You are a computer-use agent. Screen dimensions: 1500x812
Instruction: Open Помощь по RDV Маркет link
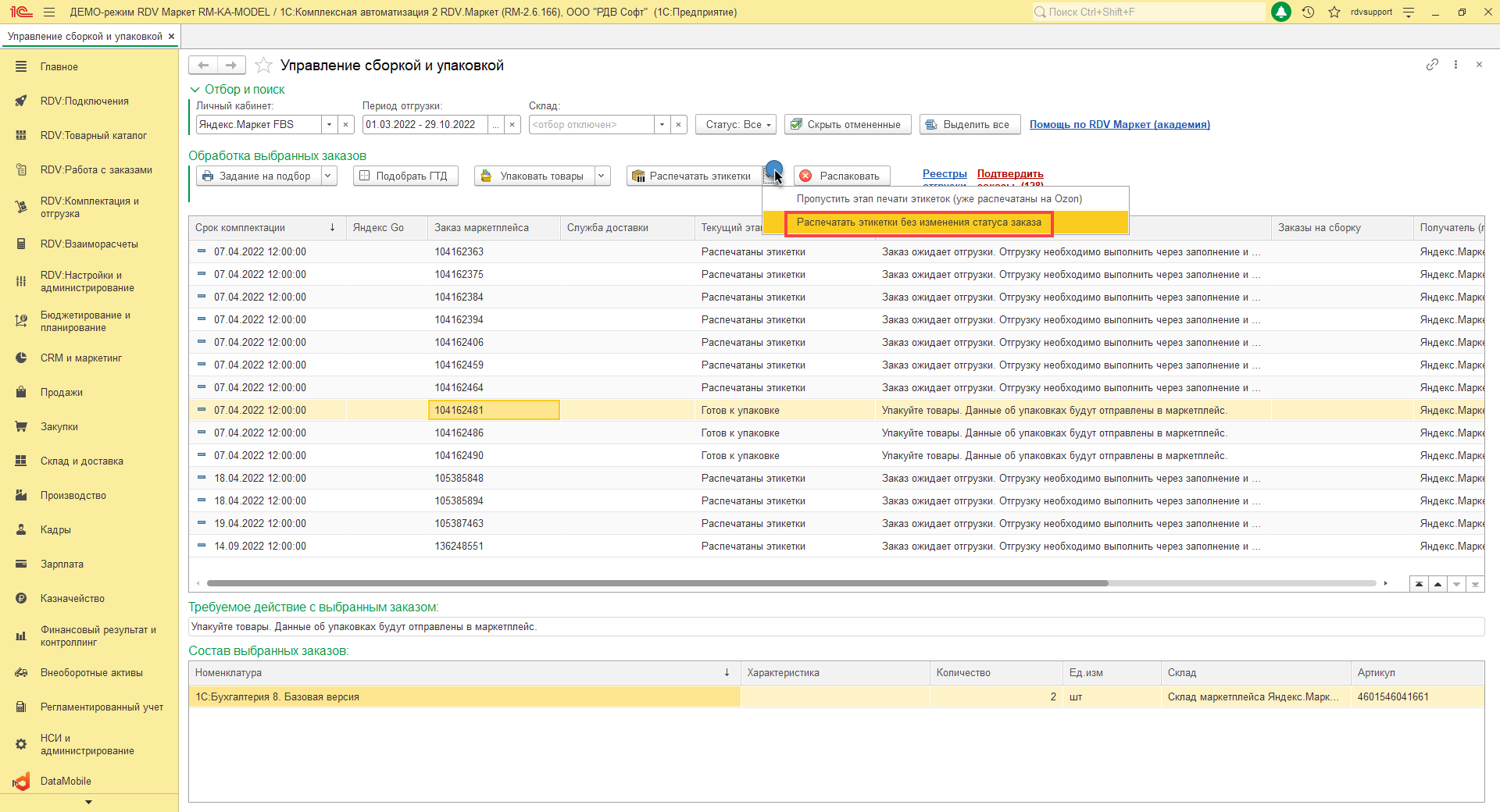click(x=1119, y=125)
